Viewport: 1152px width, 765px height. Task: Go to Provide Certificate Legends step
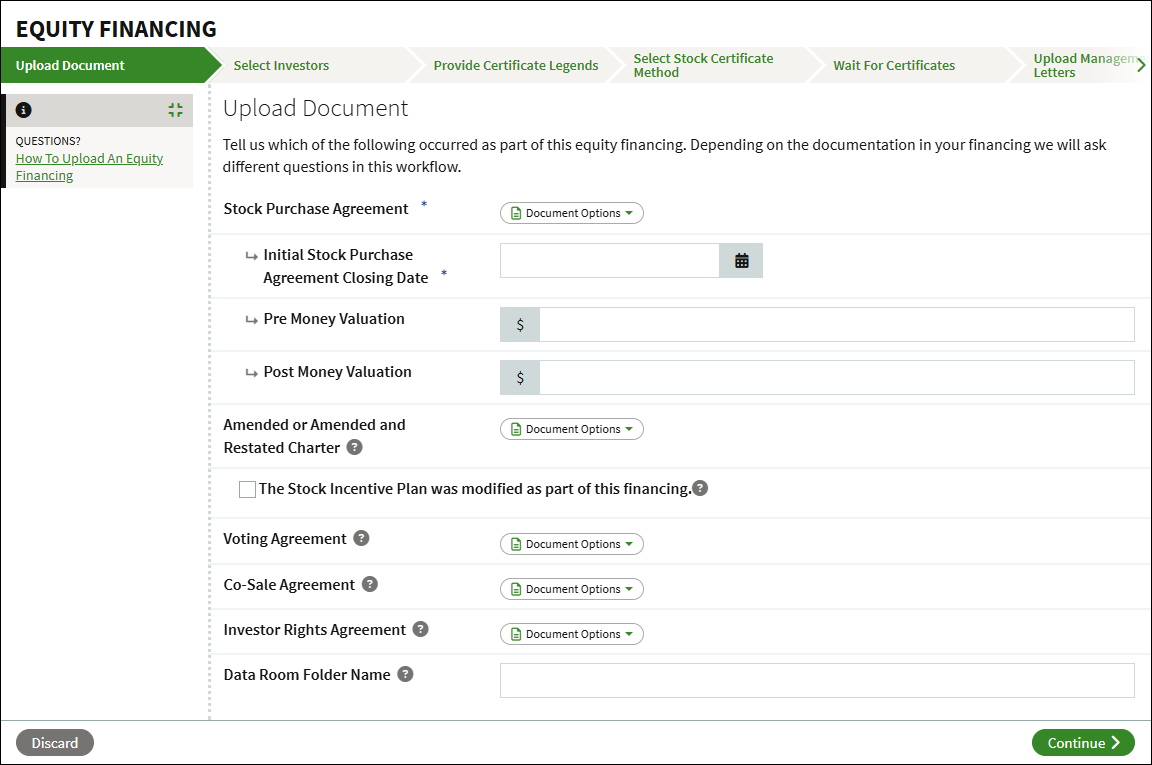516,65
